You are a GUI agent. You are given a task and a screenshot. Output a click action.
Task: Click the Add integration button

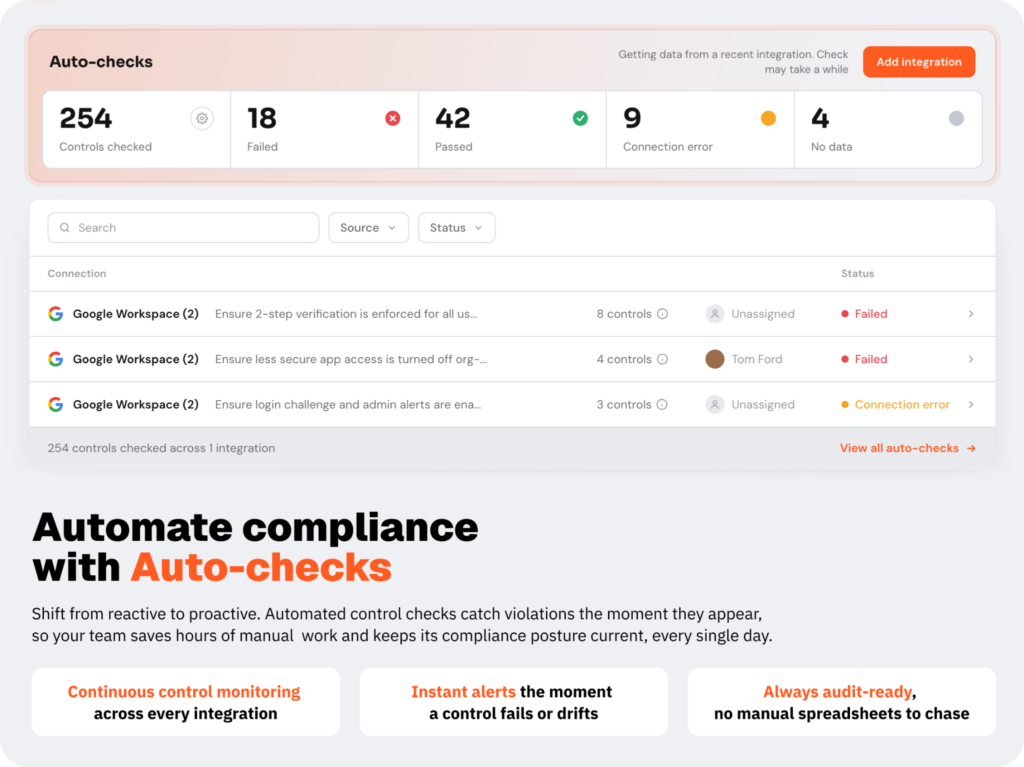click(x=919, y=62)
